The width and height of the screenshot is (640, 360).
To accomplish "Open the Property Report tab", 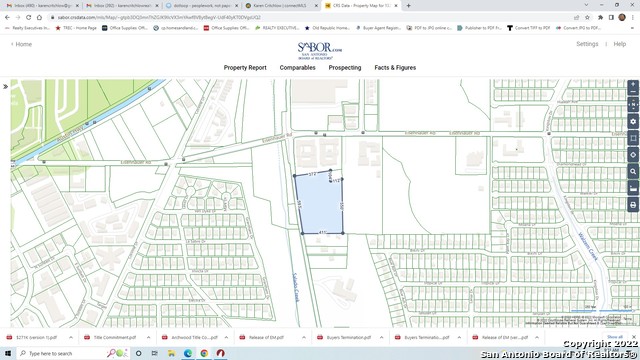I will 245,68.
